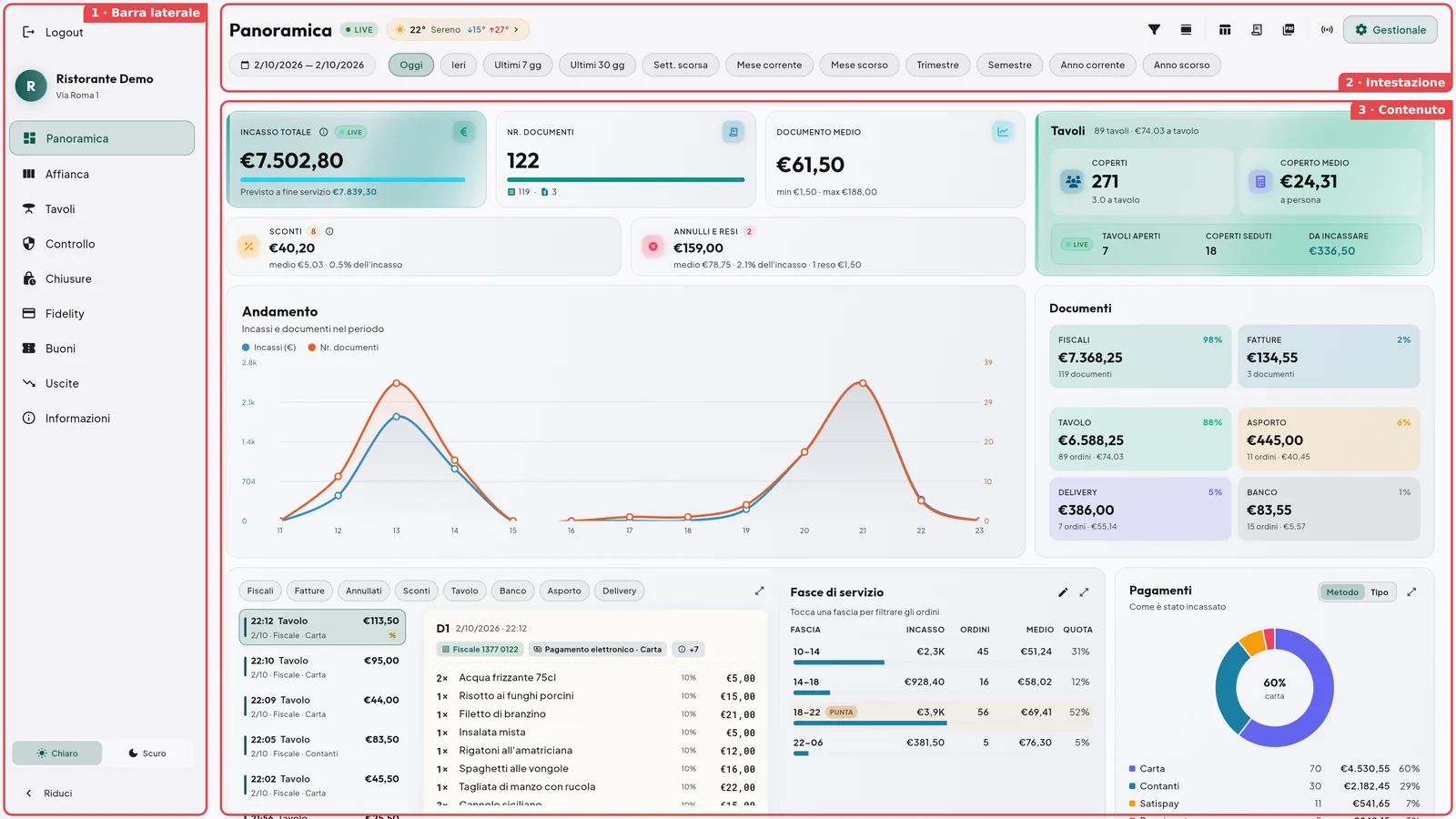The image size is (1456, 819).
Task: Click the Informazioni info icon
Action: (x=28, y=418)
